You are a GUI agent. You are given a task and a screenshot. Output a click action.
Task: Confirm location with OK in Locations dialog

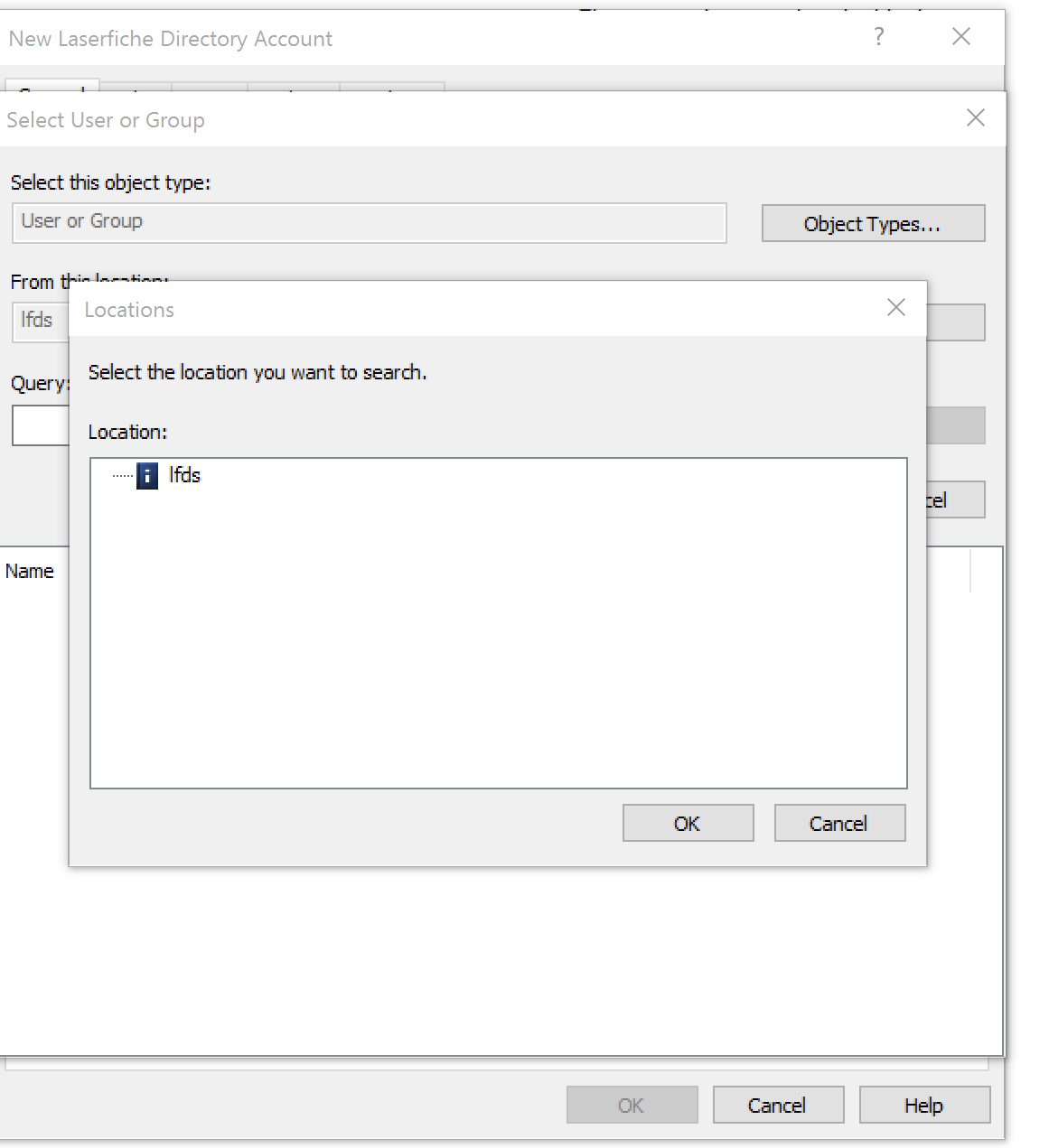[x=688, y=823]
